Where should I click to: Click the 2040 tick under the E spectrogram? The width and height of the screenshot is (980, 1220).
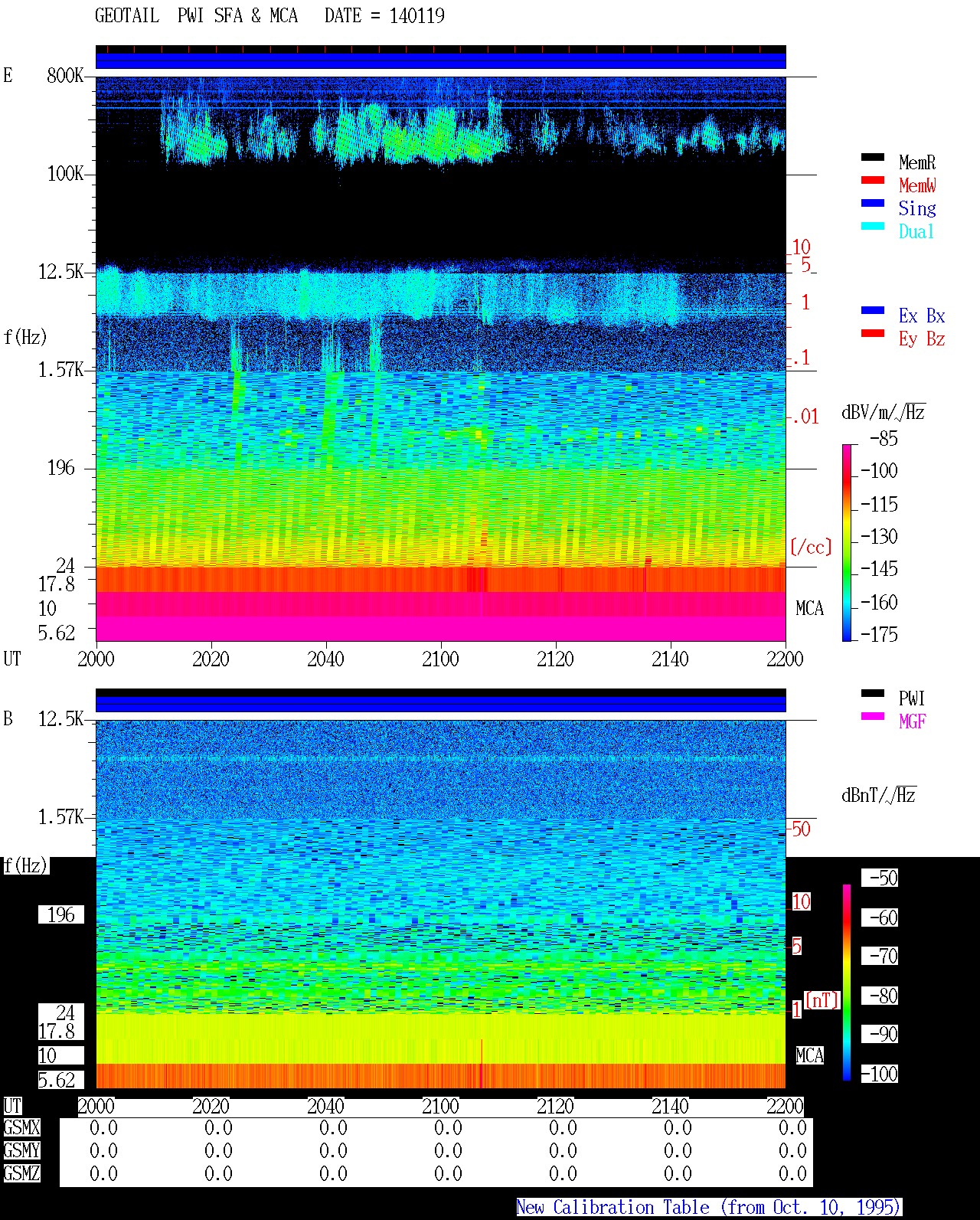(325, 659)
